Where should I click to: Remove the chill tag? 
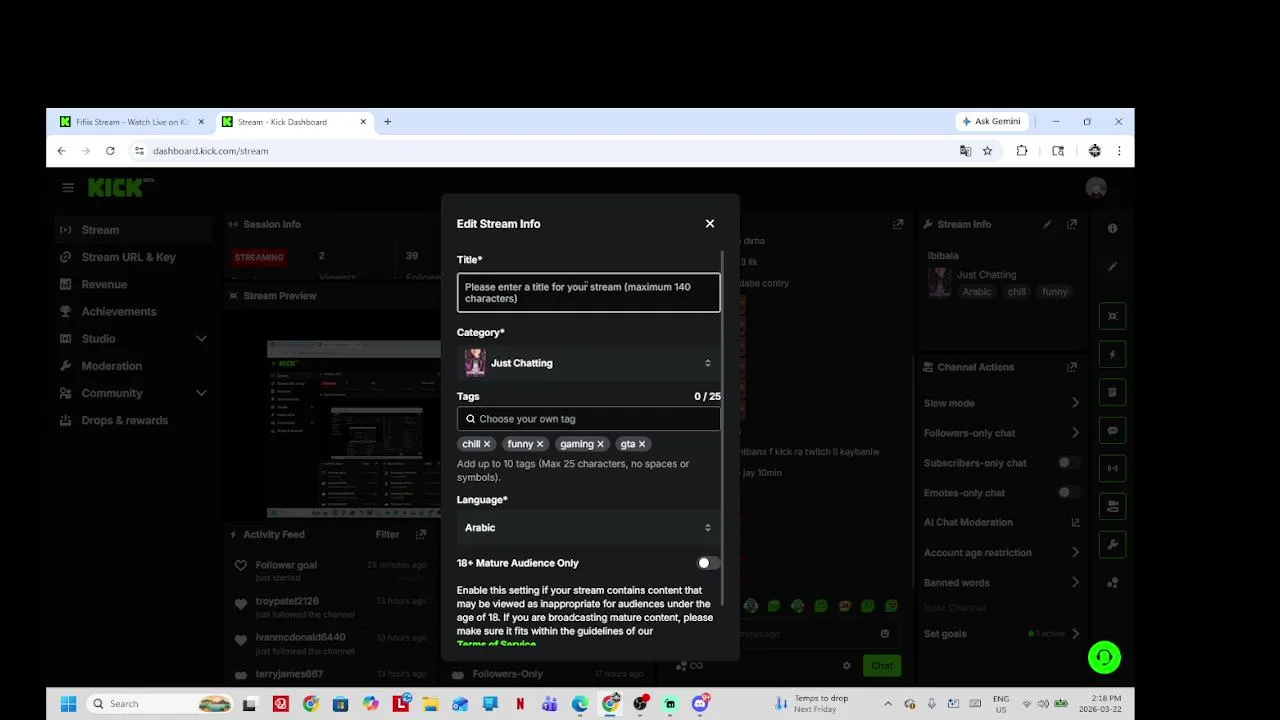tap(487, 444)
